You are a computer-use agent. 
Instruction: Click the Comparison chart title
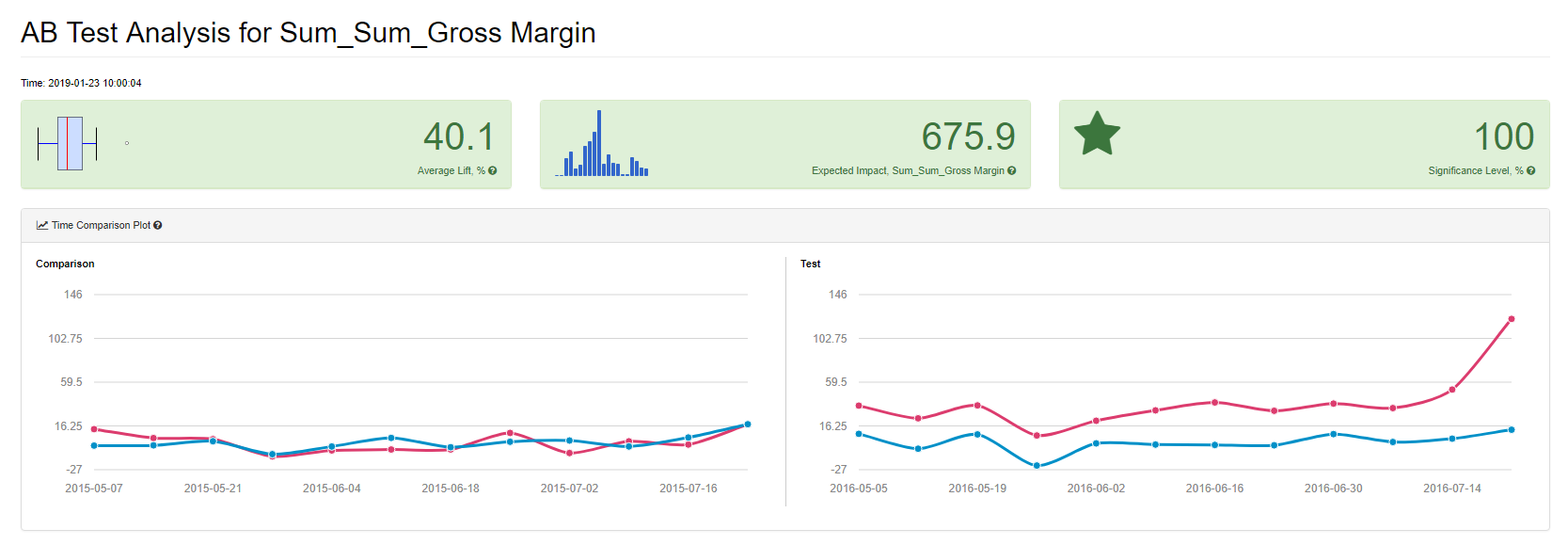click(x=65, y=264)
